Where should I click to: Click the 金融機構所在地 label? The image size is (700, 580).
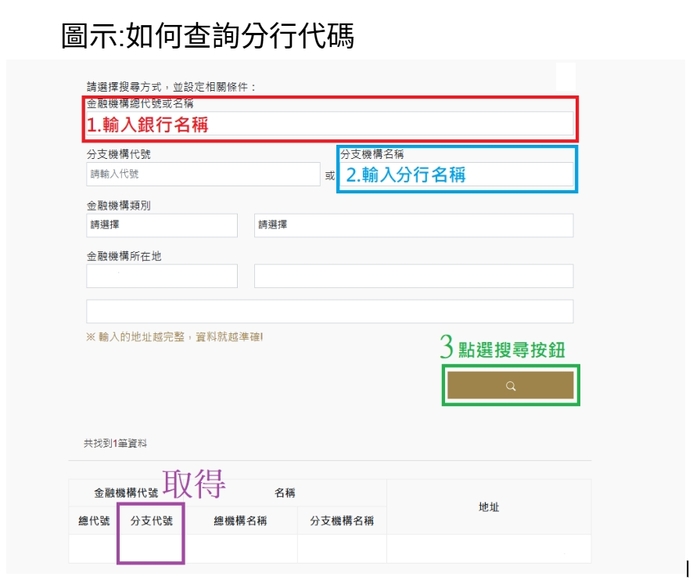[x=124, y=256]
